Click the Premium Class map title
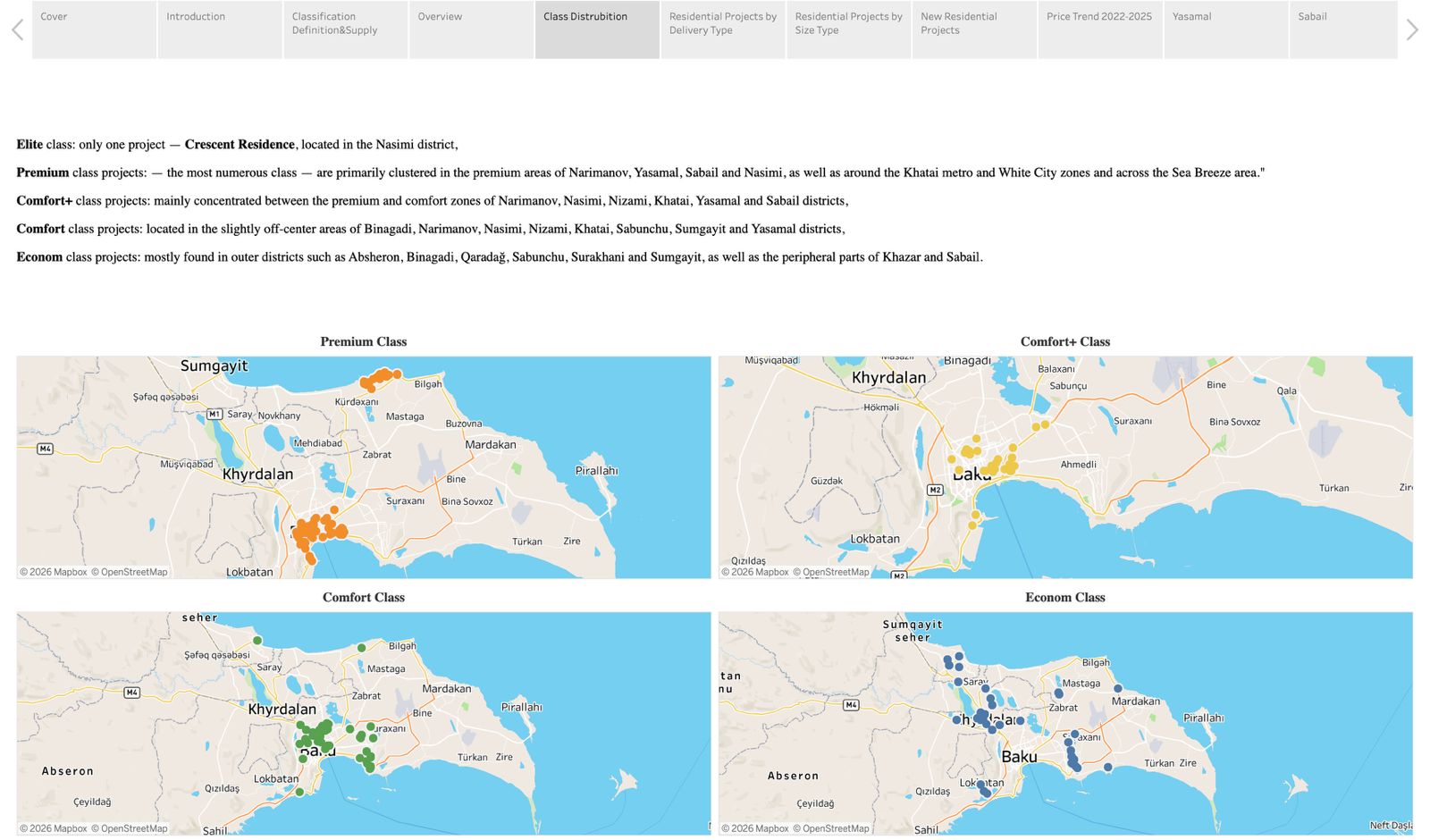Viewport: 1430px width, 840px height. click(364, 341)
